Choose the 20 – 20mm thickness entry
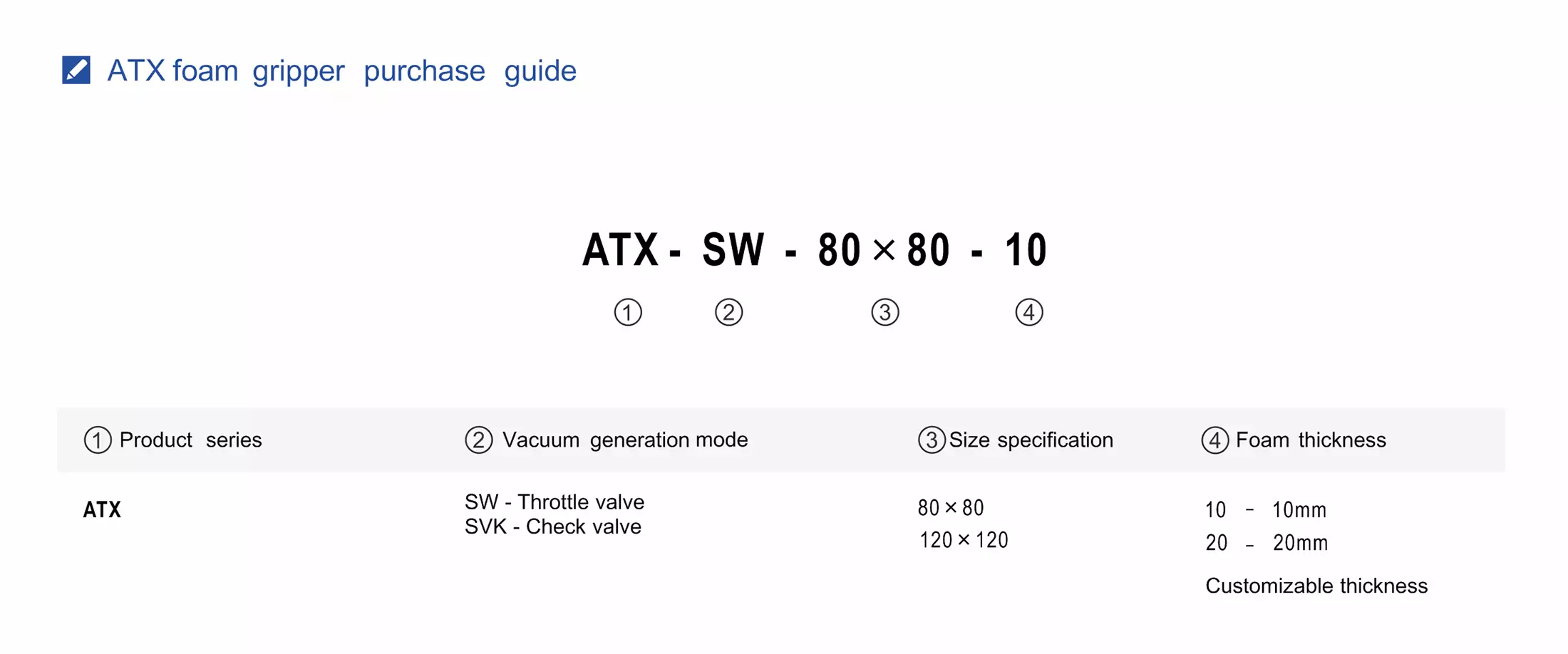1568x654 pixels. click(x=1267, y=543)
